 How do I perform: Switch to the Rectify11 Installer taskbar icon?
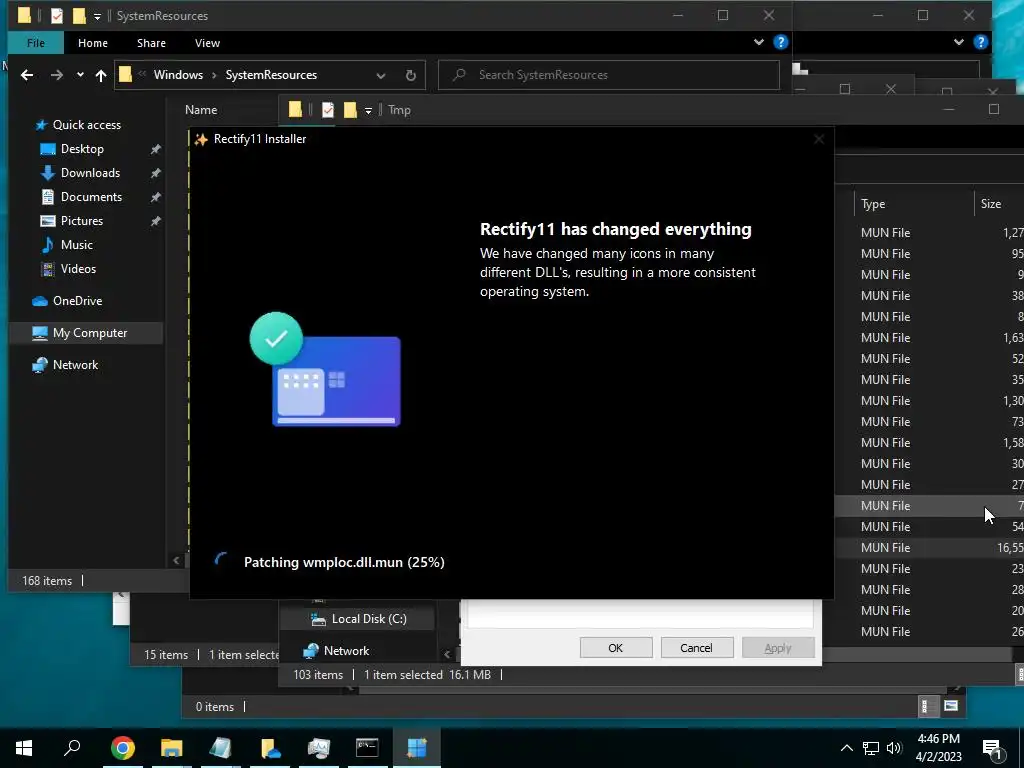(x=416, y=748)
